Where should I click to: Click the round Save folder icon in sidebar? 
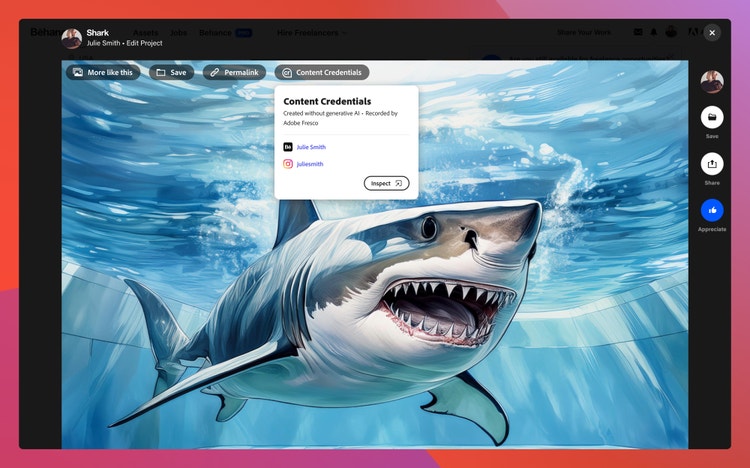coord(712,117)
